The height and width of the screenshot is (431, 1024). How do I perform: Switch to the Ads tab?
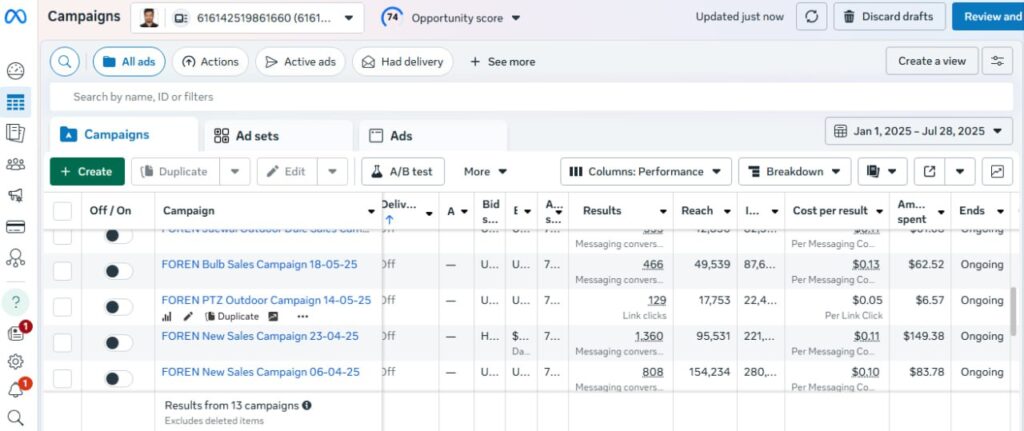click(401, 136)
